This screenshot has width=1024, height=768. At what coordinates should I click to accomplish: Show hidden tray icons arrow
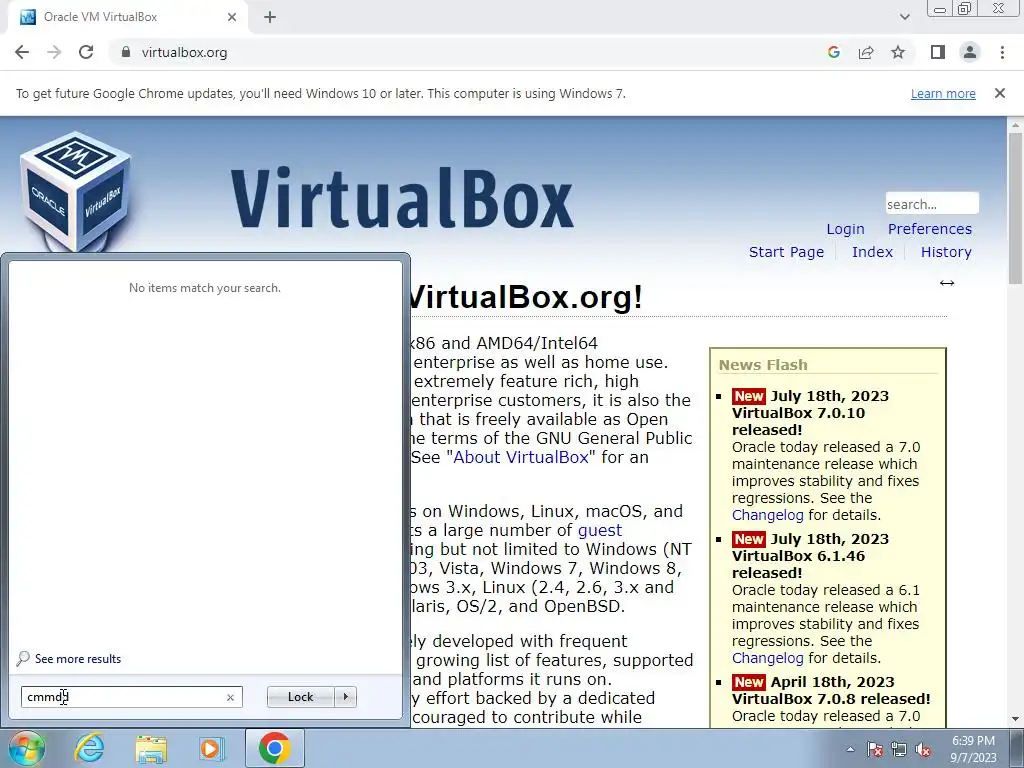(850, 749)
